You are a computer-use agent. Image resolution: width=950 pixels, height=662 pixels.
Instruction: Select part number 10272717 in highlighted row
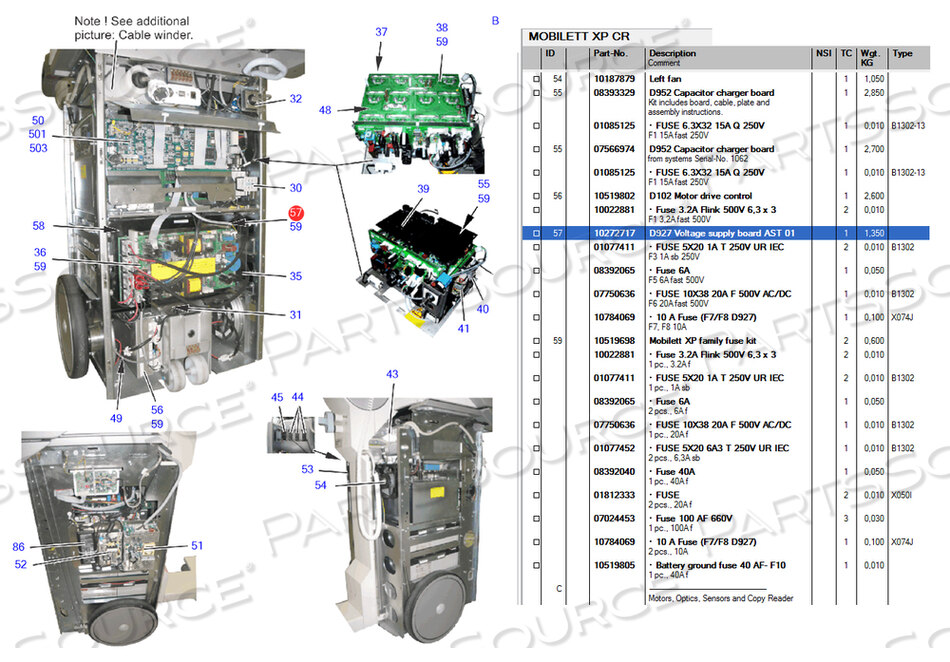pos(614,234)
